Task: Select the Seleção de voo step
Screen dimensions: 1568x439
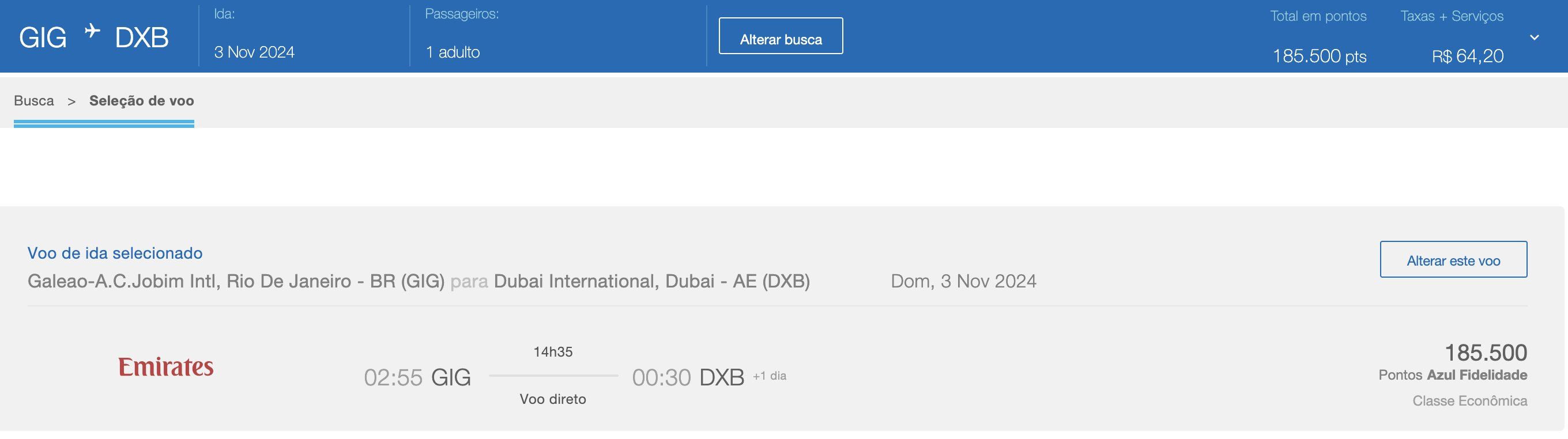Action: (141, 101)
